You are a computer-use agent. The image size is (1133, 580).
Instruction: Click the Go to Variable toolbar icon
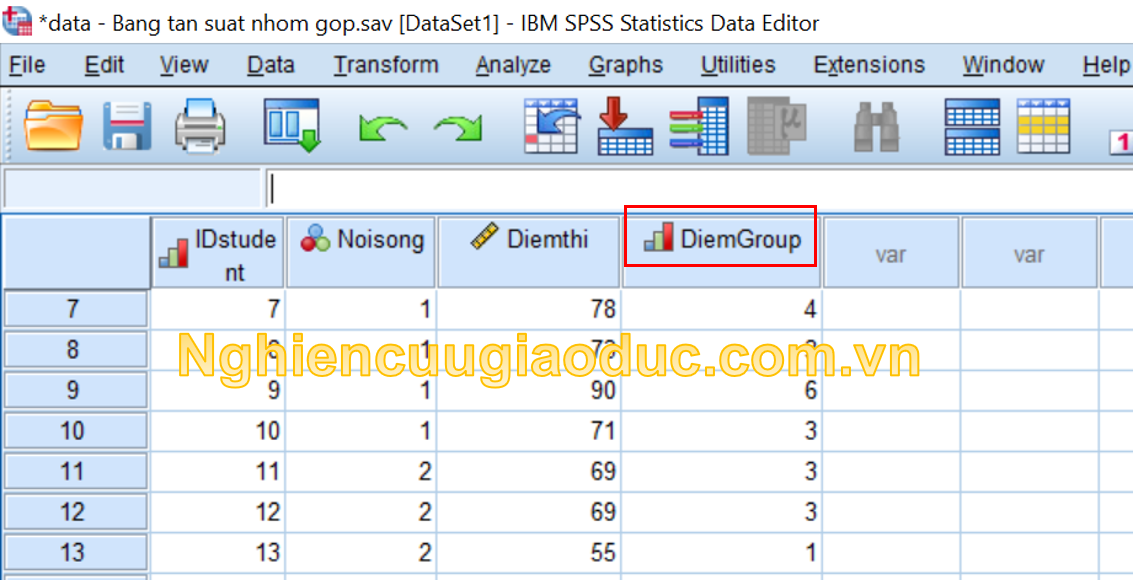coord(625,126)
